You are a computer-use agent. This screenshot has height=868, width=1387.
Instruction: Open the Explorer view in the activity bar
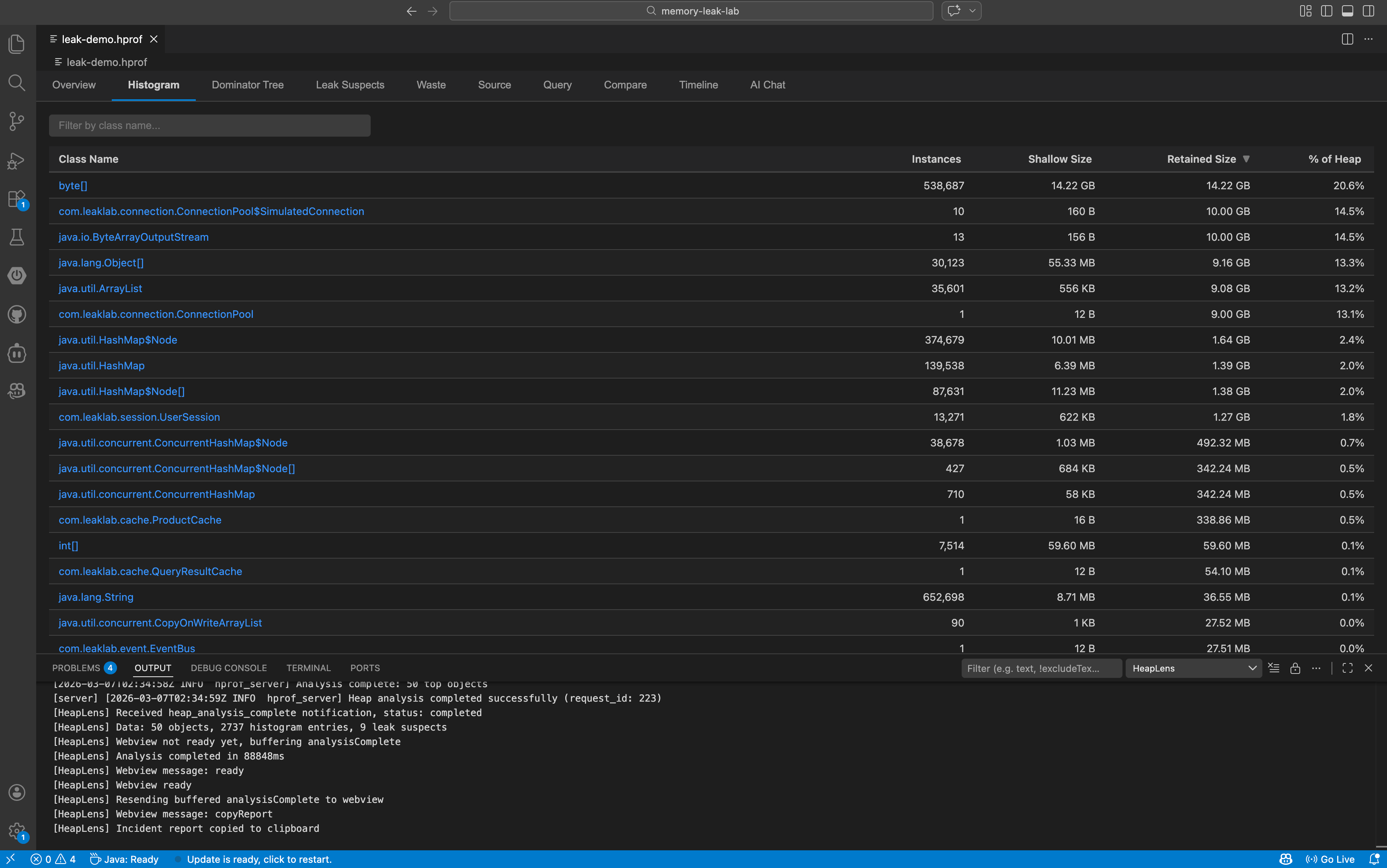click(16, 44)
